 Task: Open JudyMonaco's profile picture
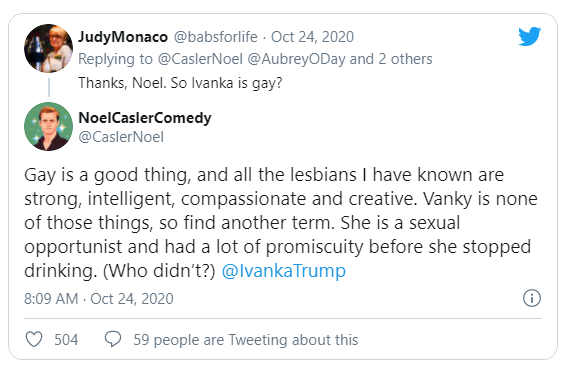(x=48, y=48)
